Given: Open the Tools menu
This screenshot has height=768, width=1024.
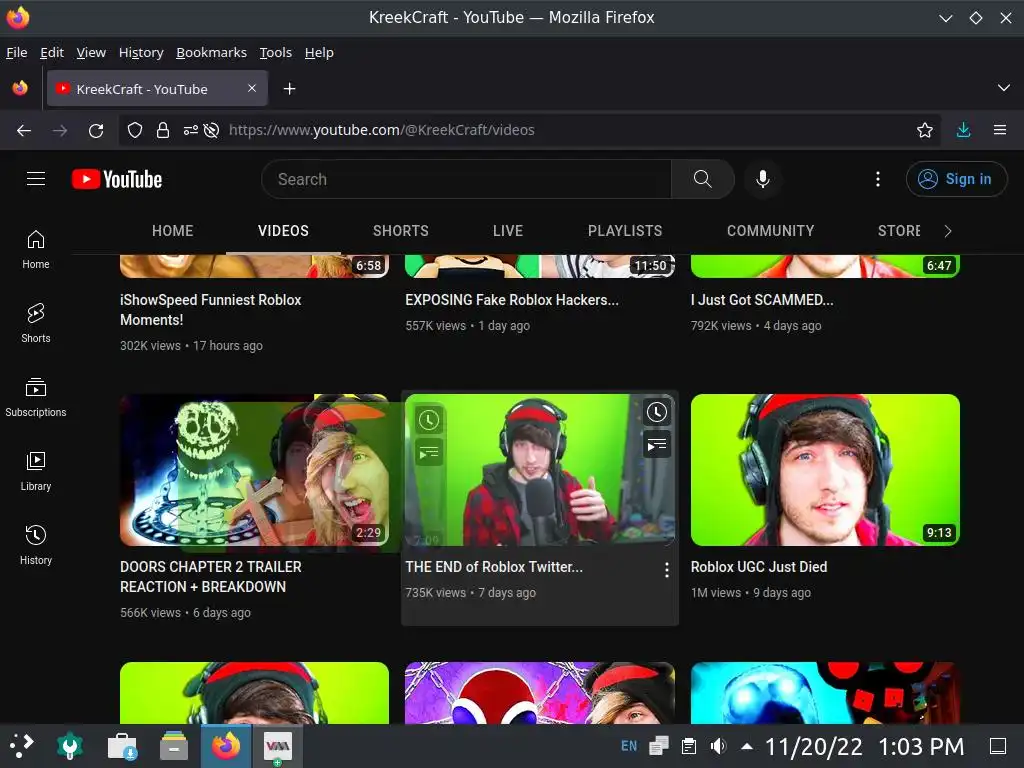Looking at the screenshot, I should [x=276, y=52].
